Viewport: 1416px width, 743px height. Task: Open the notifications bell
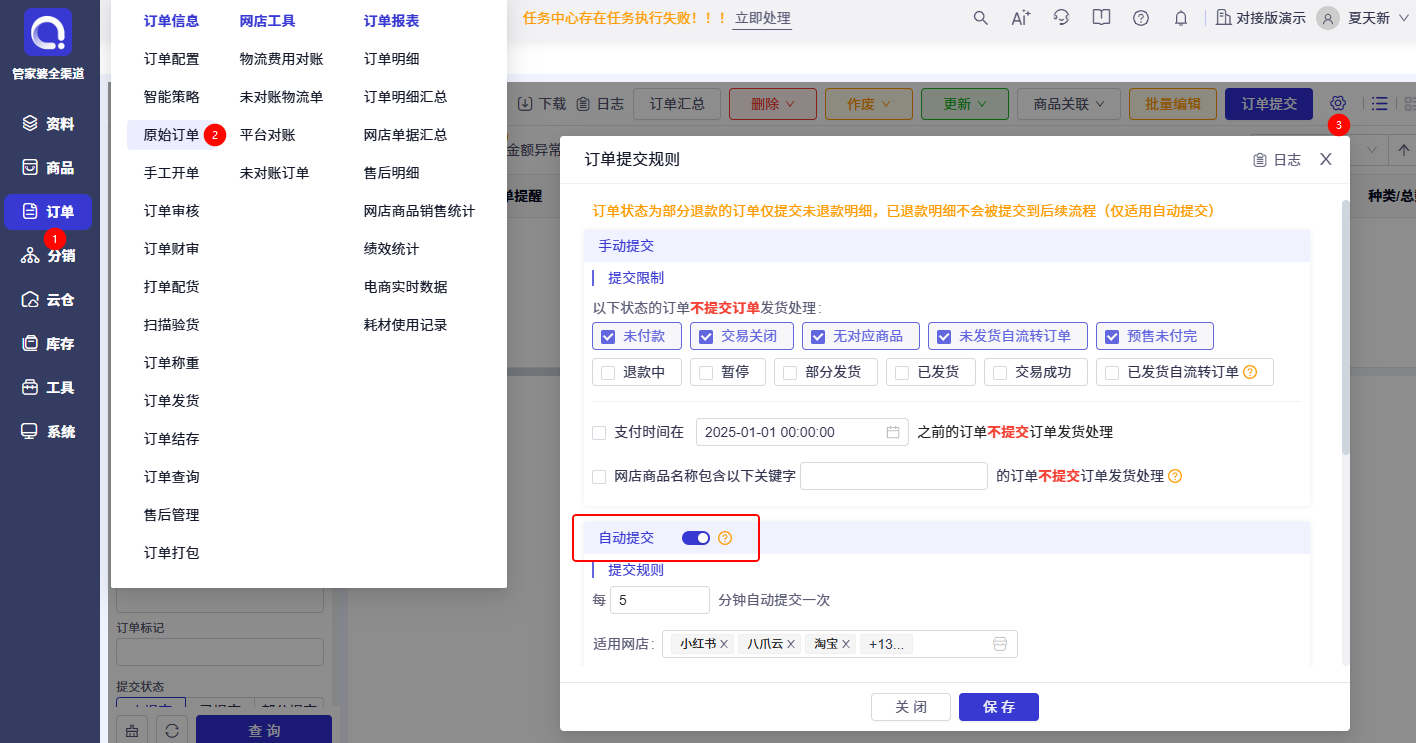click(1181, 18)
